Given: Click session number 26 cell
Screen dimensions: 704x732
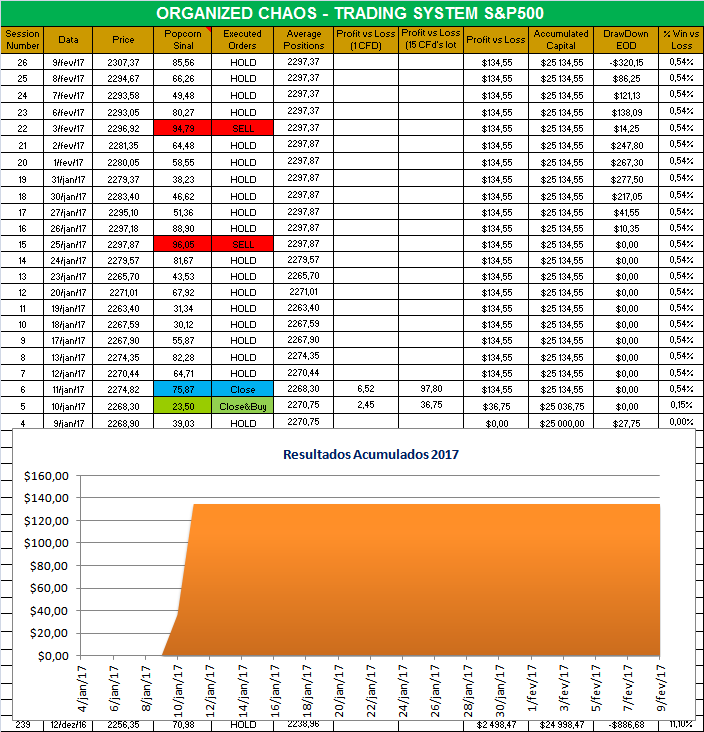Looking at the screenshot, I should (22, 62).
